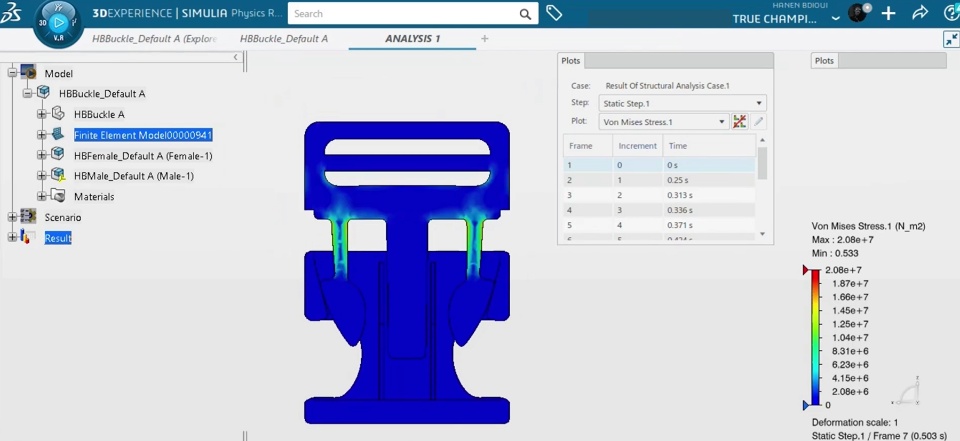Expand the Scenario node
This screenshot has height=441, width=960.
(12, 217)
